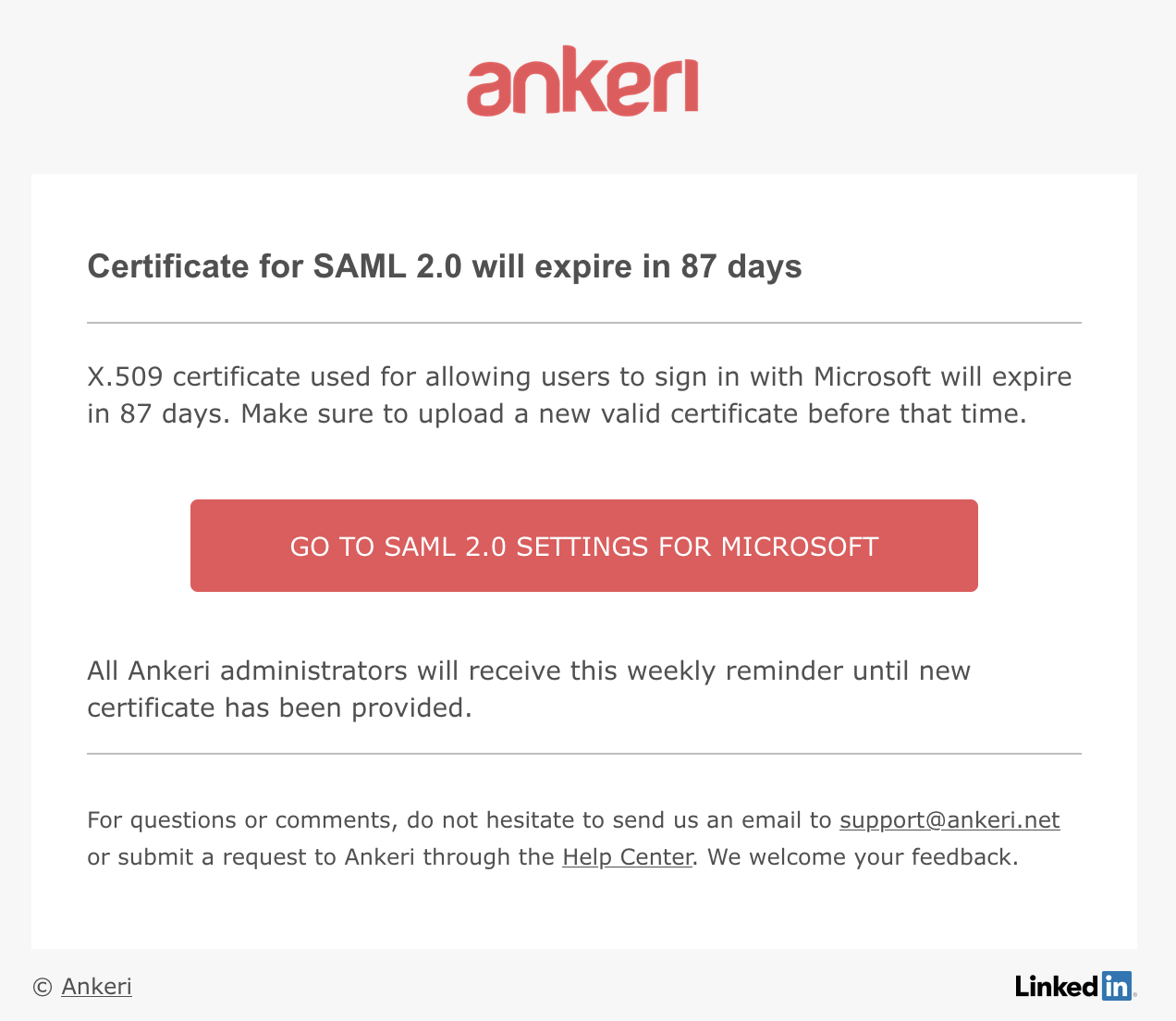The width and height of the screenshot is (1176, 1021).
Task: Go to SAML 2.0 settings for Microsoft
Action: [x=583, y=546]
